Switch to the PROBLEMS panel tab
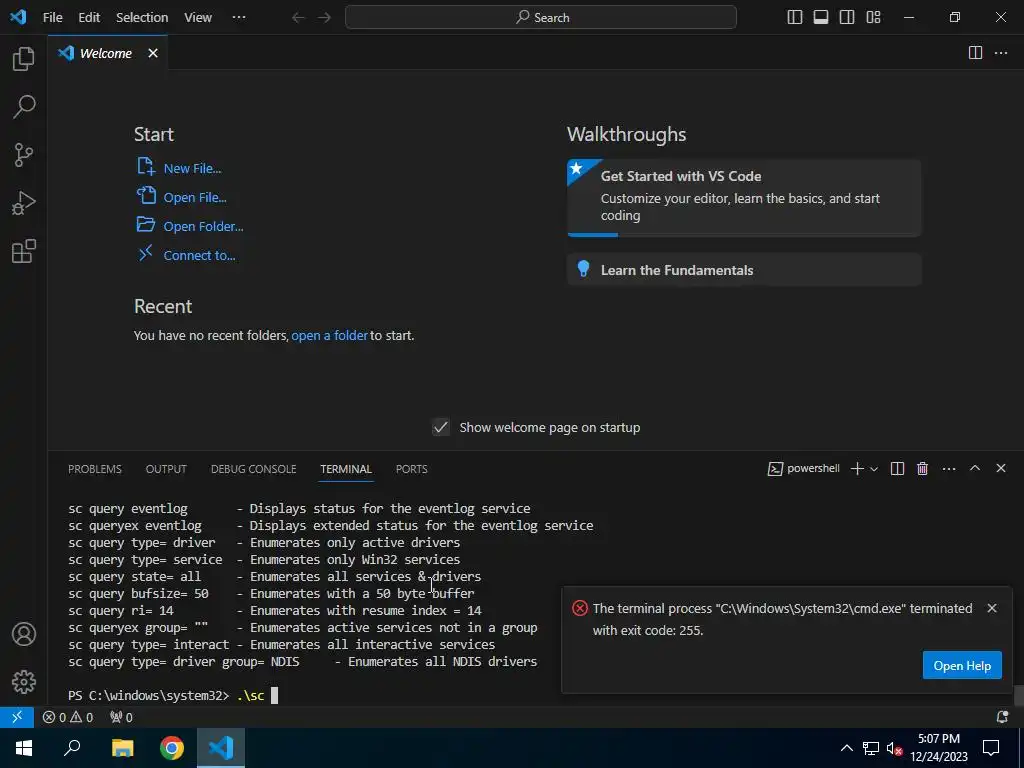The height and width of the screenshot is (768, 1024). 95,469
